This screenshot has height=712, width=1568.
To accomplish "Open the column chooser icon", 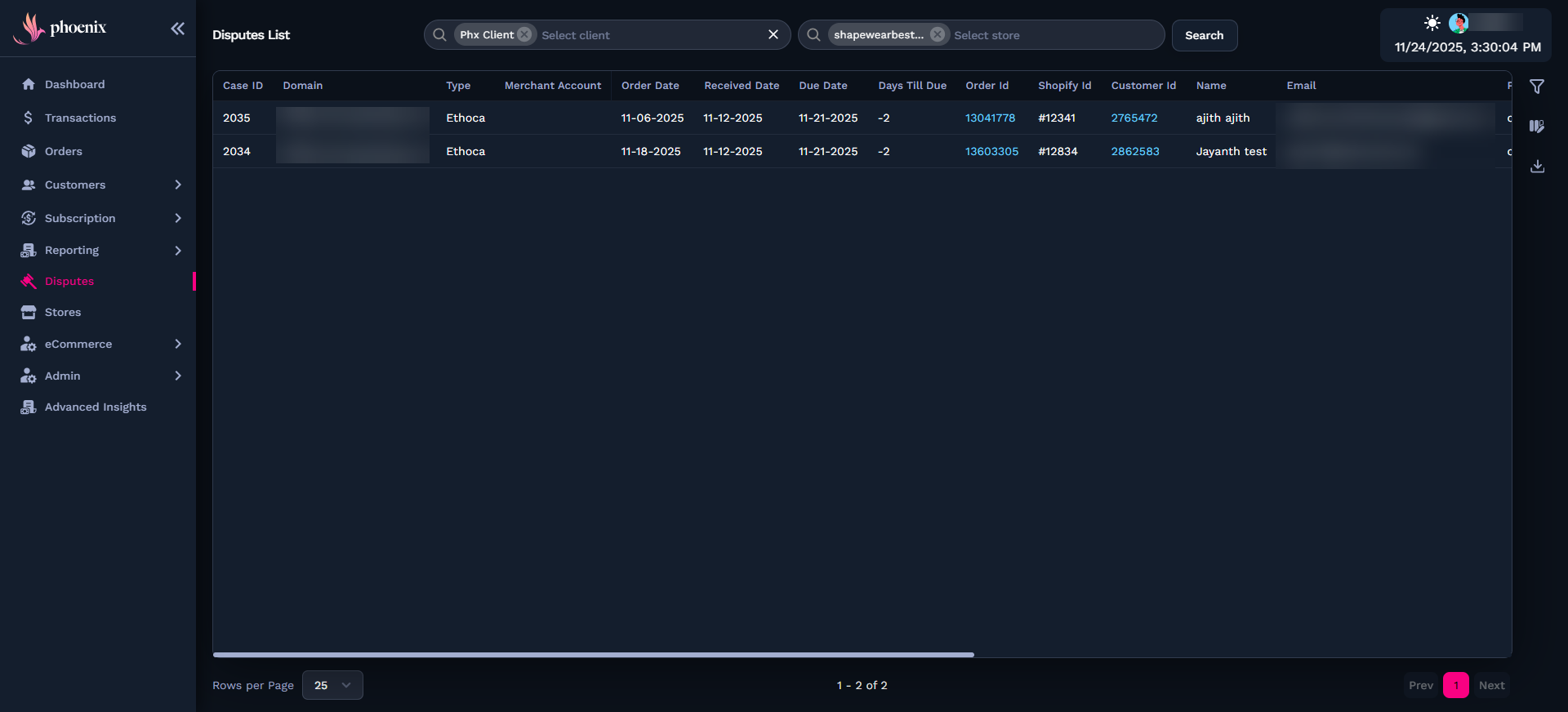I will [x=1537, y=127].
